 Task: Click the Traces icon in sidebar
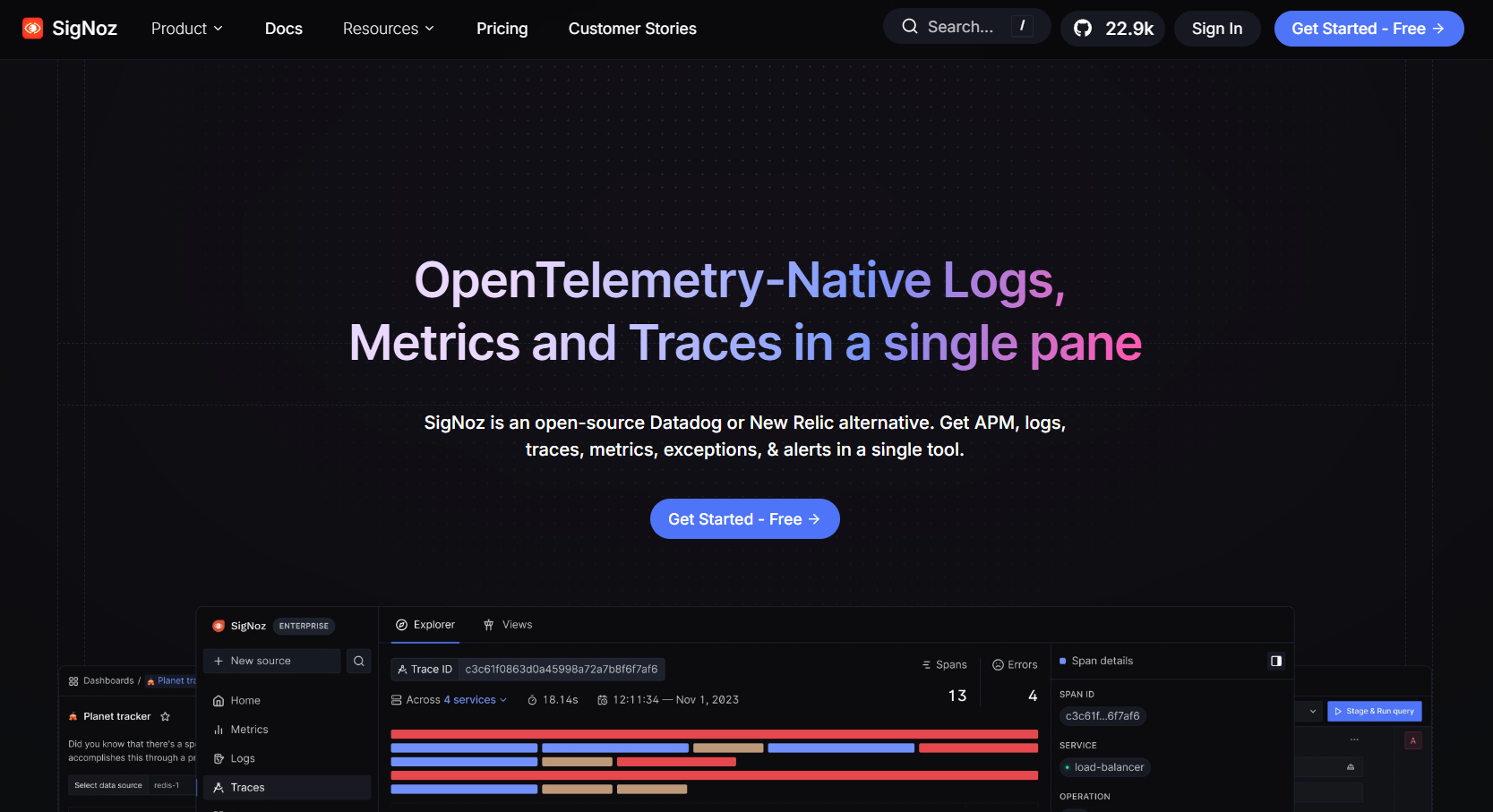click(219, 787)
